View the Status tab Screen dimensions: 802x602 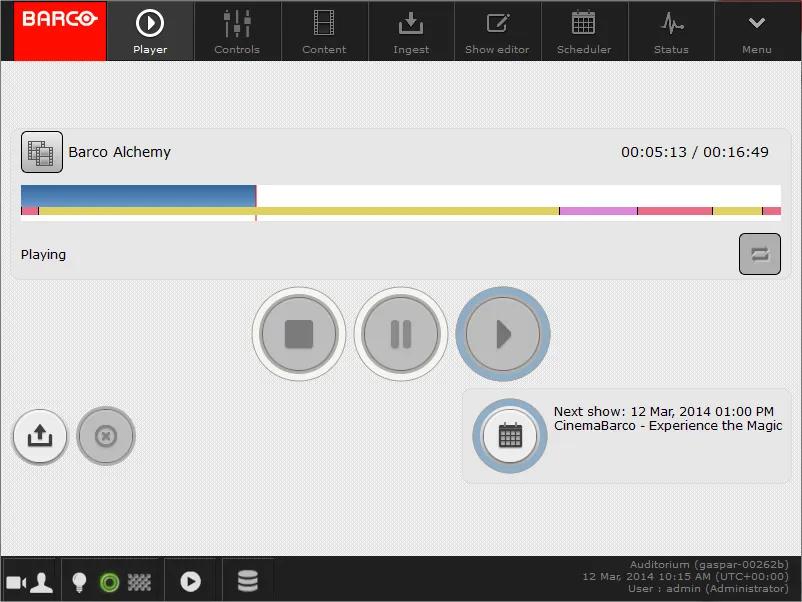coord(671,31)
